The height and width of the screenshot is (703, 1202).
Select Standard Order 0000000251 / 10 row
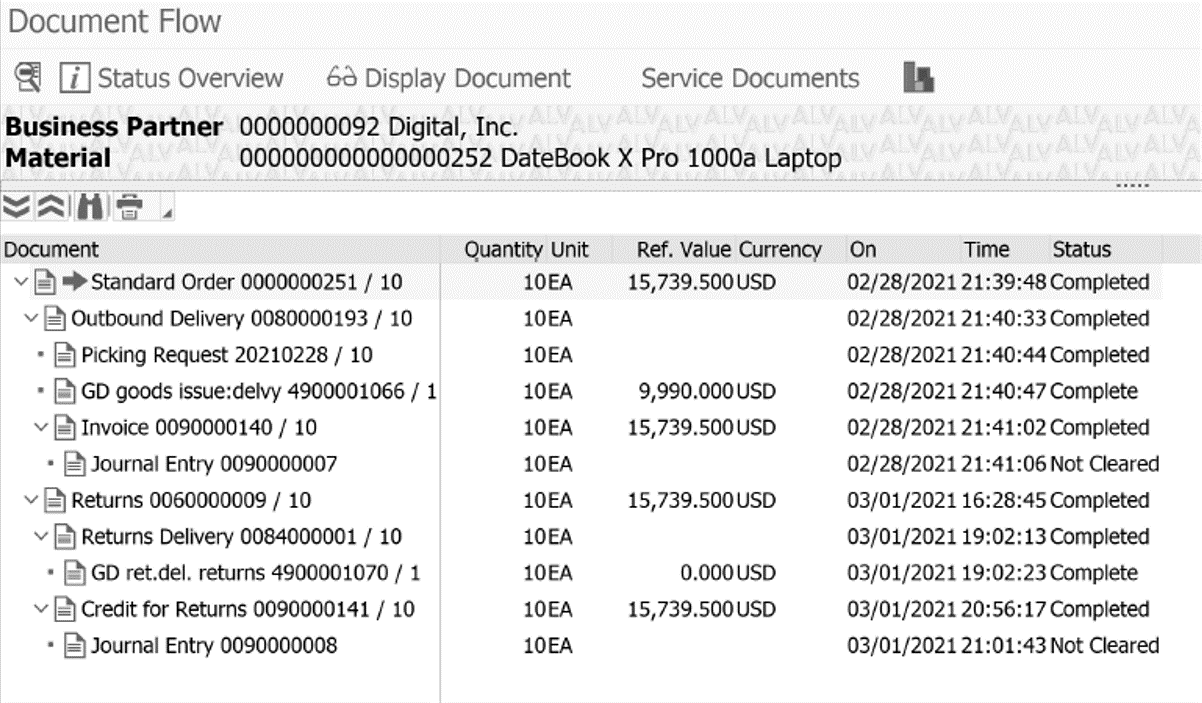[x=581, y=283]
